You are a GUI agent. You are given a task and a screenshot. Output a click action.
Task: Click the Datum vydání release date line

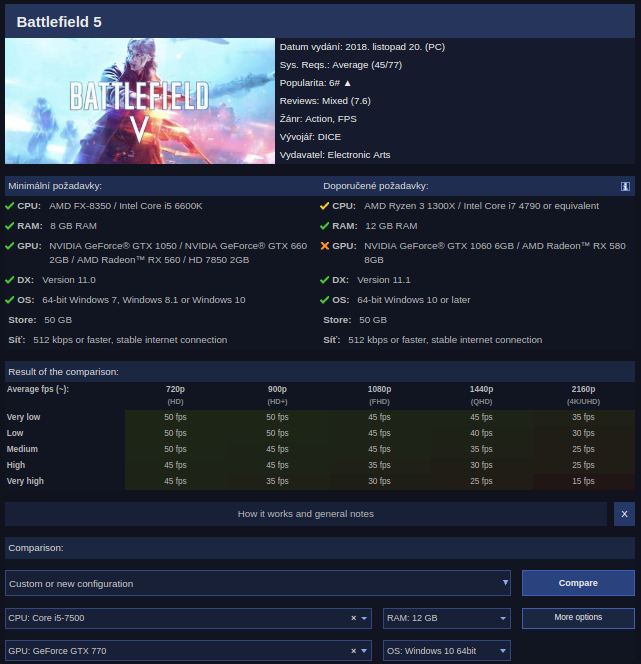[x=362, y=47]
